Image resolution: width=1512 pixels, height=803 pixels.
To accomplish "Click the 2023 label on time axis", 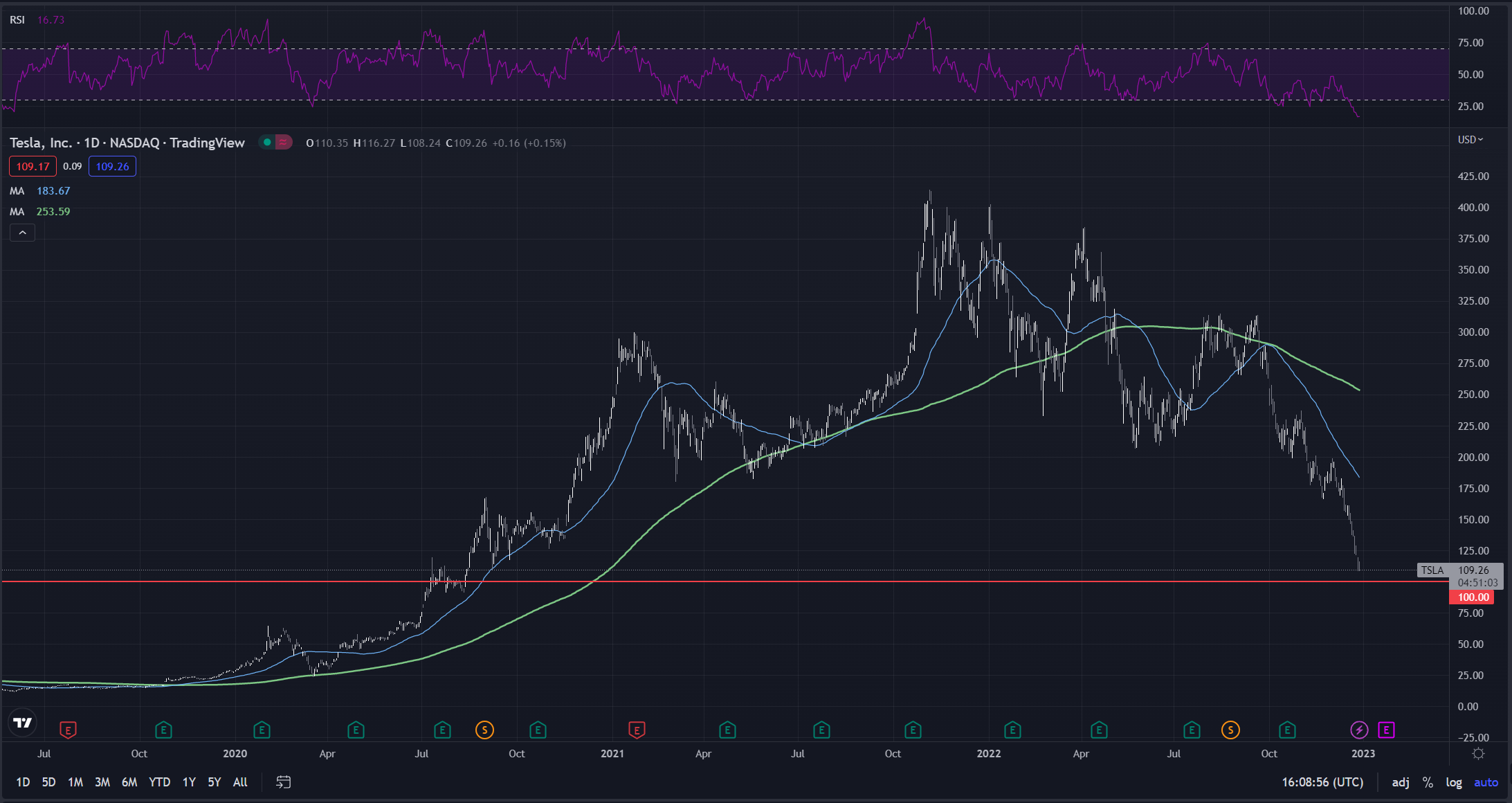I will [1363, 754].
